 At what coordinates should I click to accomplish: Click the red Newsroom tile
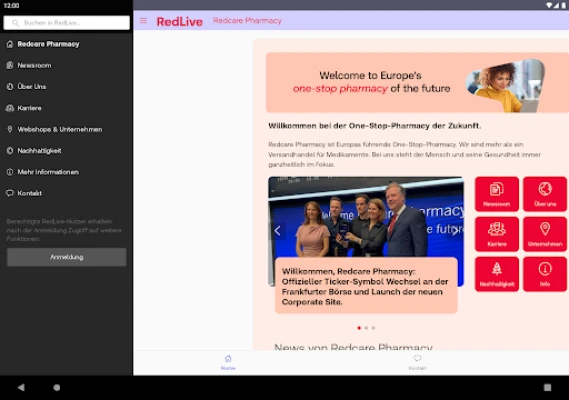pyautogui.click(x=496, y=194)
